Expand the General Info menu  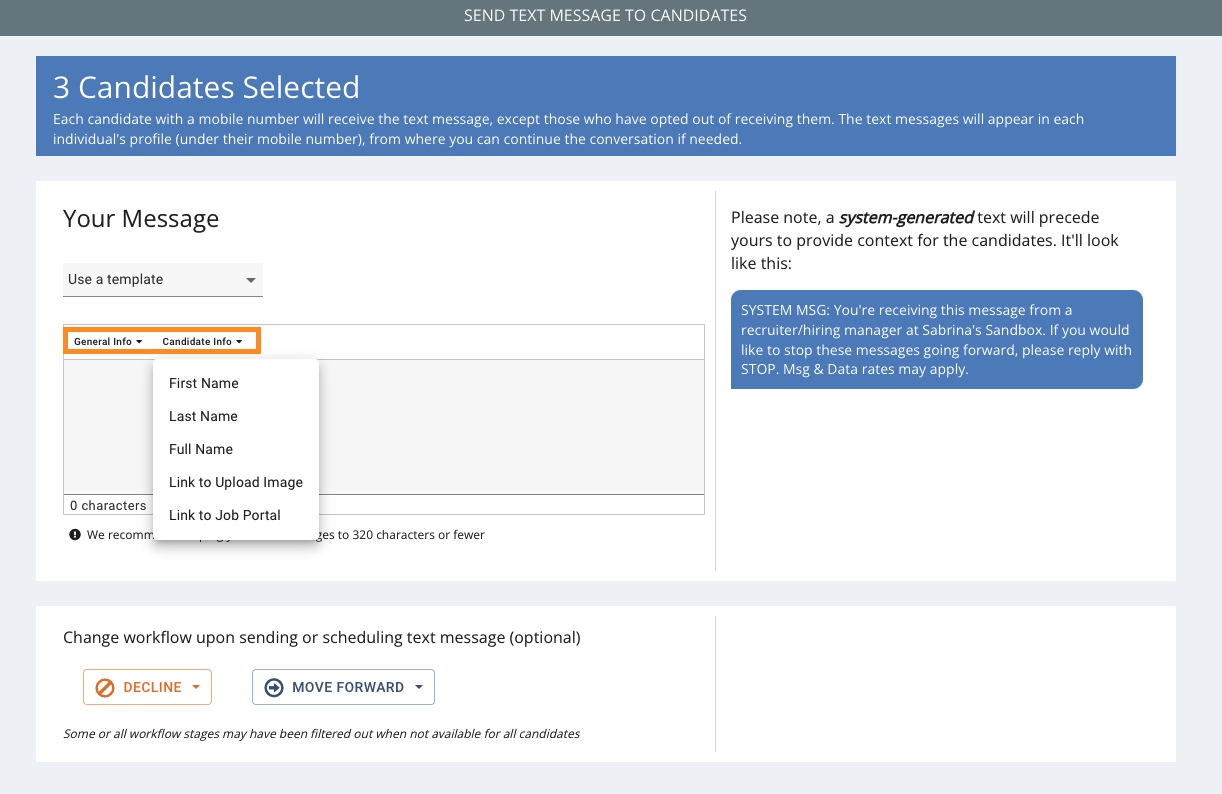(x=108, y=342)
